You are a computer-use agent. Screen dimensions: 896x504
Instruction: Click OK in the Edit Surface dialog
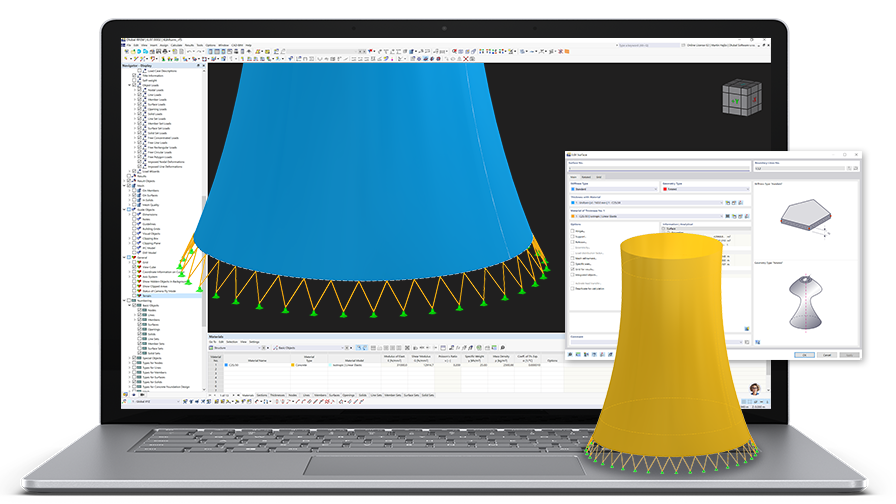point(805,355)
